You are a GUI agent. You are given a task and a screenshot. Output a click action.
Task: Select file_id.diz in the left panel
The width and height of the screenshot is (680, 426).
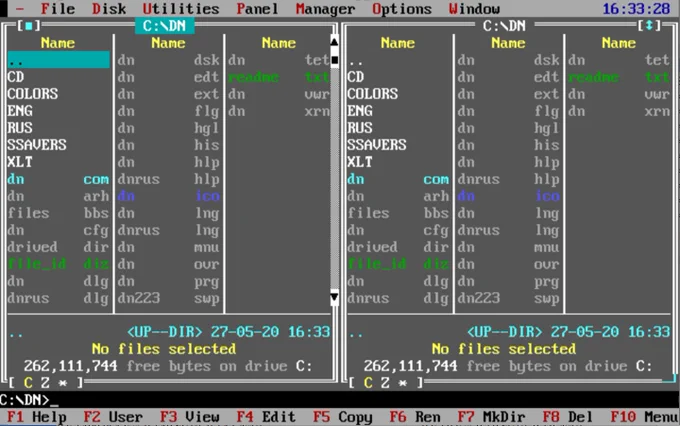coord(58,264)
